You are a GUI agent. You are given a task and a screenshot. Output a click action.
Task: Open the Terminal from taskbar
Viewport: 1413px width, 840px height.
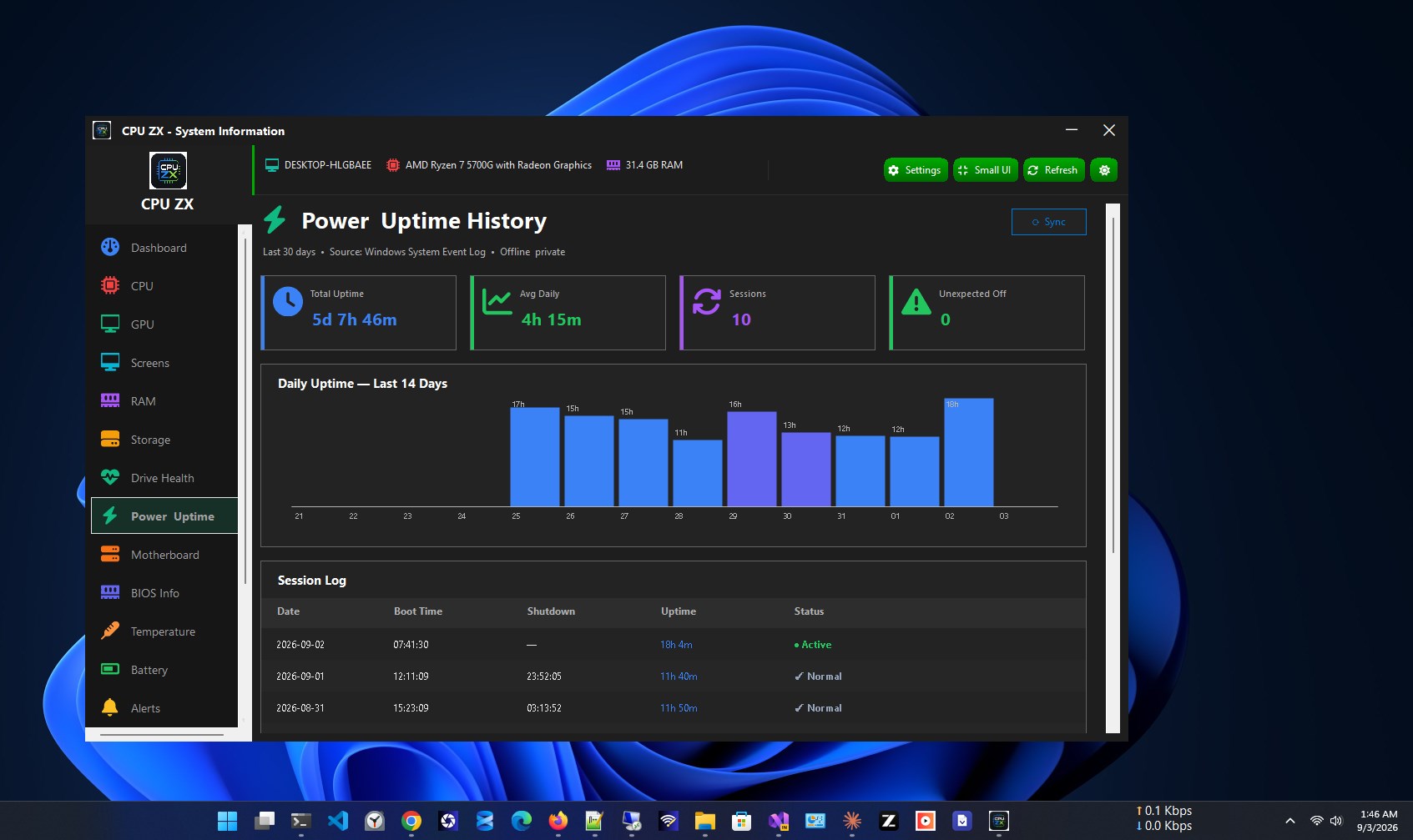(301, 821)
